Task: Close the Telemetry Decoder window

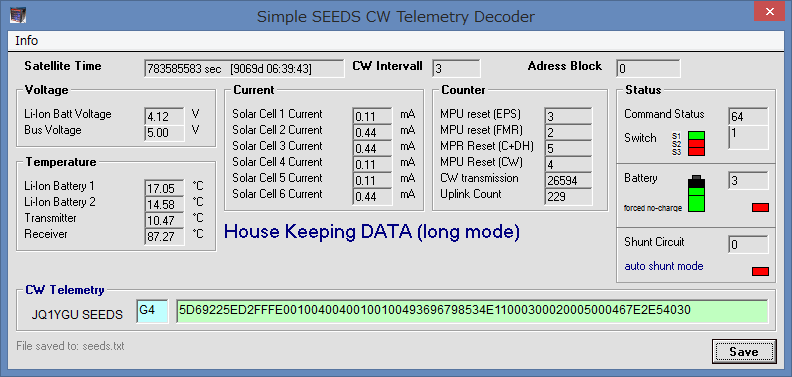Action: click(769, 11)
